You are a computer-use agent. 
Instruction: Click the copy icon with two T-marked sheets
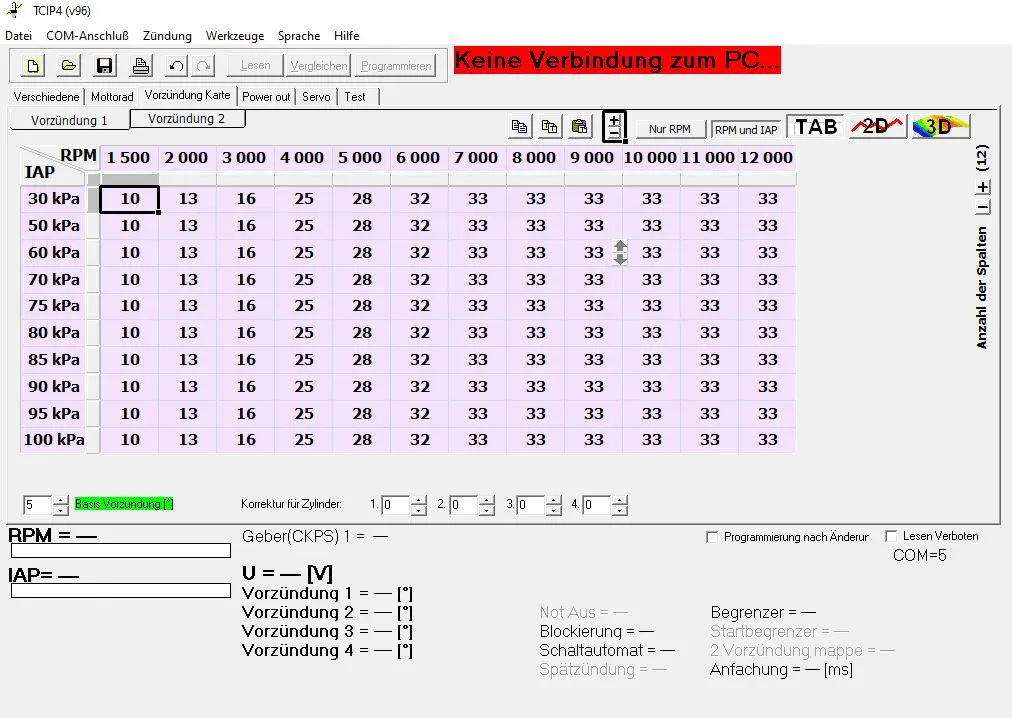550,126
